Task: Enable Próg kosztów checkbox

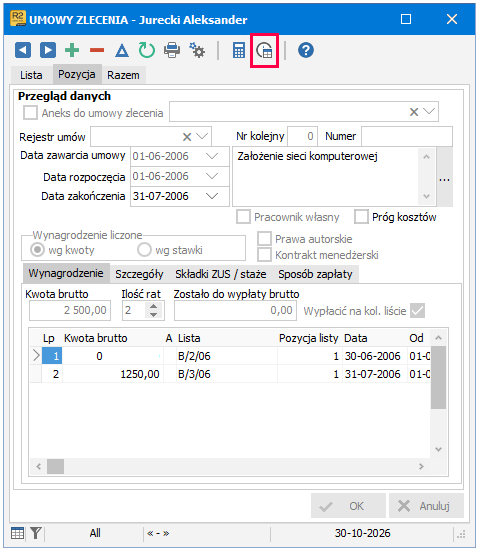Action: tap(361, 217)
